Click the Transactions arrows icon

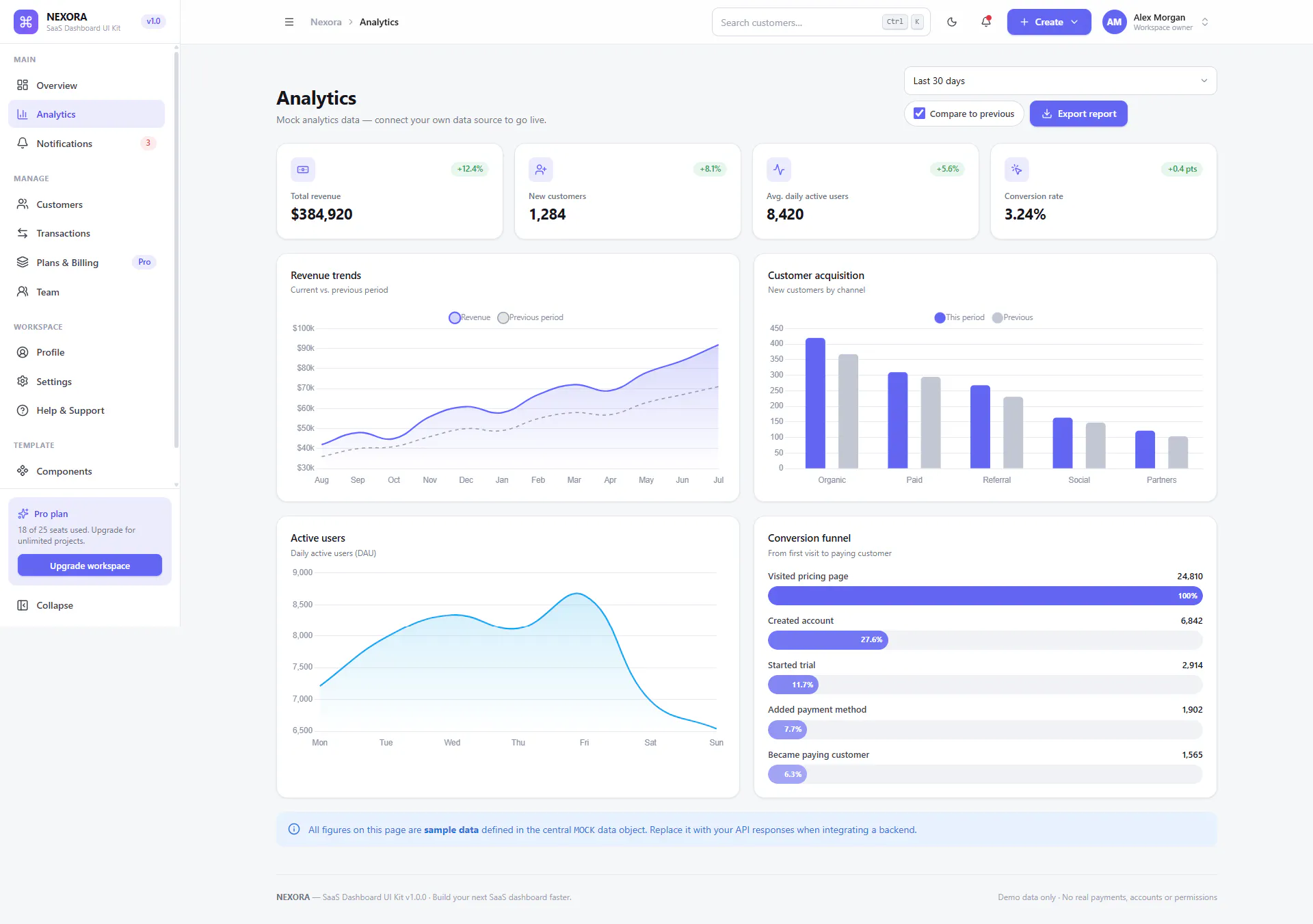coord(23,233)
